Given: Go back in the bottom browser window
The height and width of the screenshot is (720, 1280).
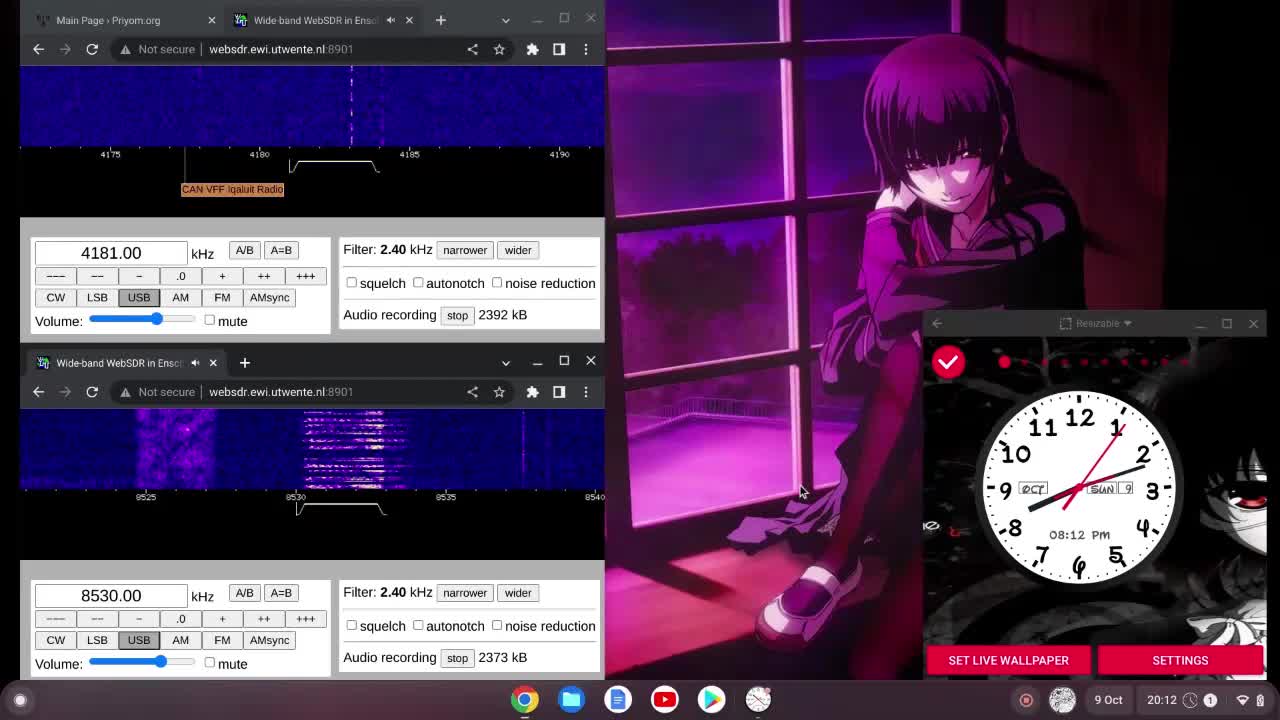Looking at the screenshot, I should pos(38,392).
